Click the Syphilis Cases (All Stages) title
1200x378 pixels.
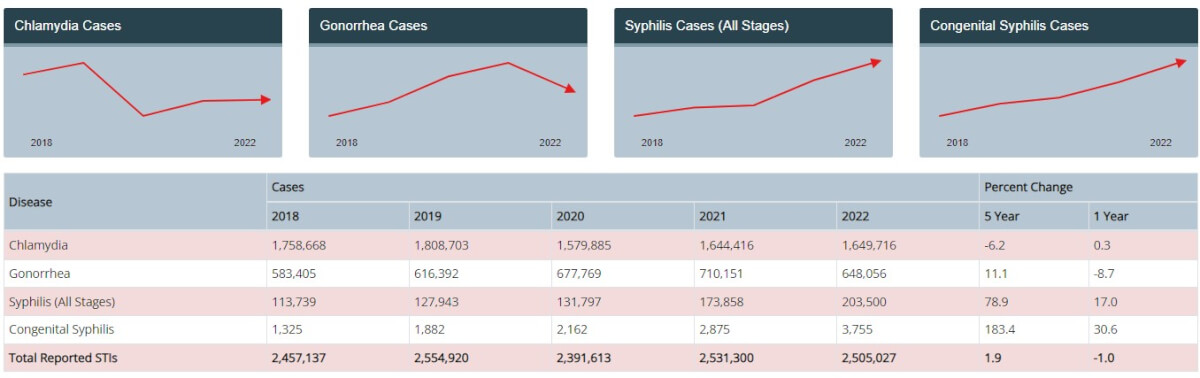click(x=707, y=26)
